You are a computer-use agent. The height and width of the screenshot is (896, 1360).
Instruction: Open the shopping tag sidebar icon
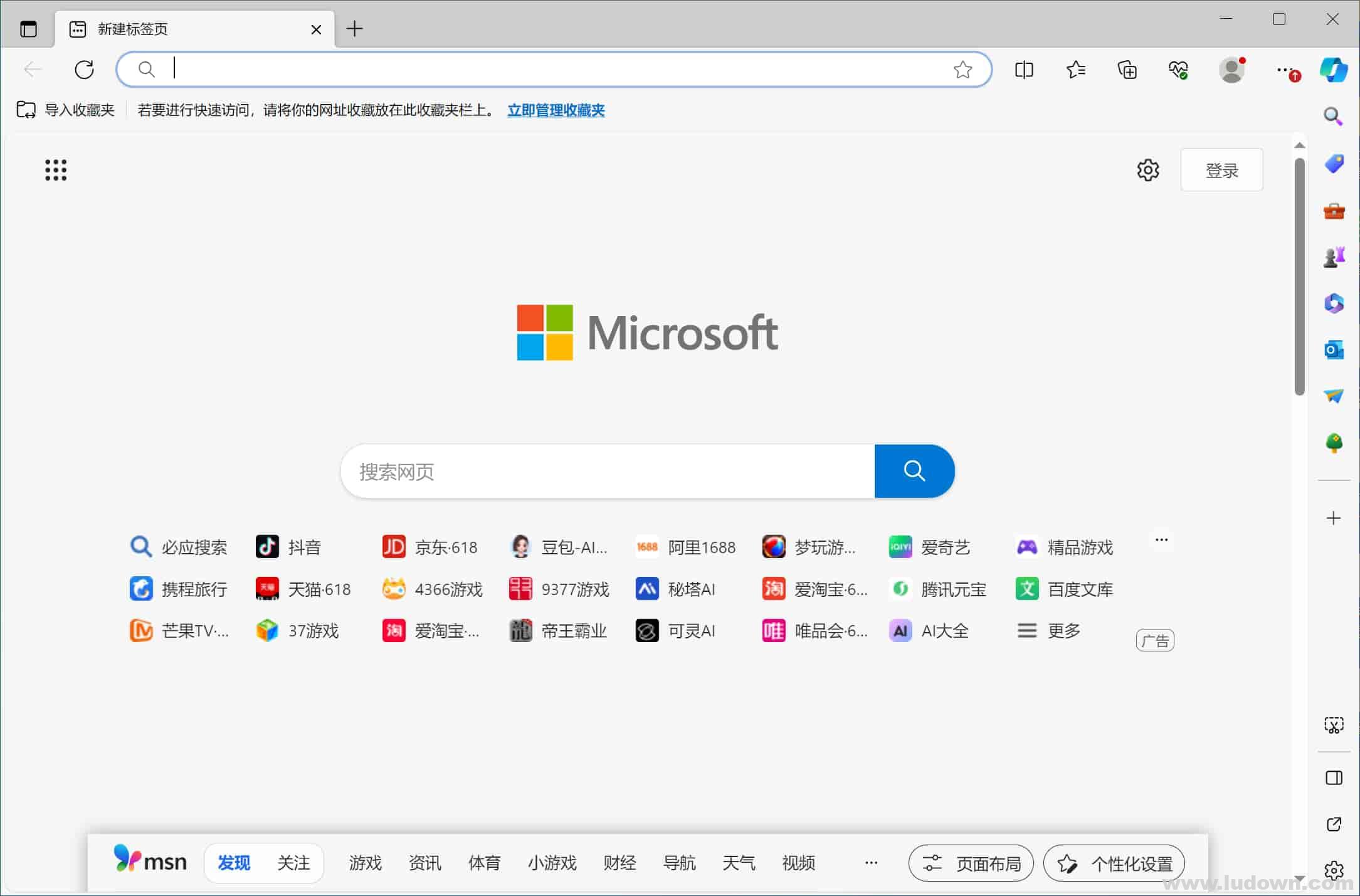pyautogui.click(x=1334, y=164)
